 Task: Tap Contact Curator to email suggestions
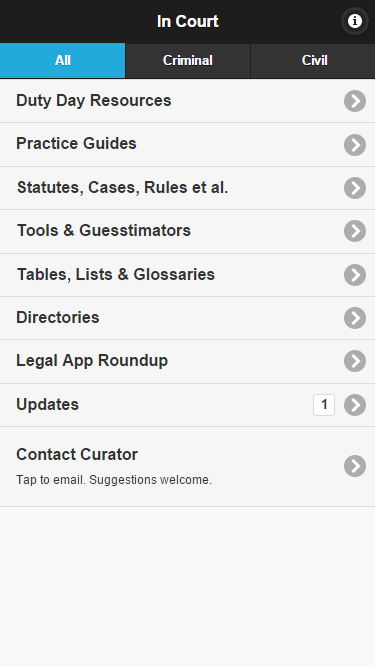[188, 466]
